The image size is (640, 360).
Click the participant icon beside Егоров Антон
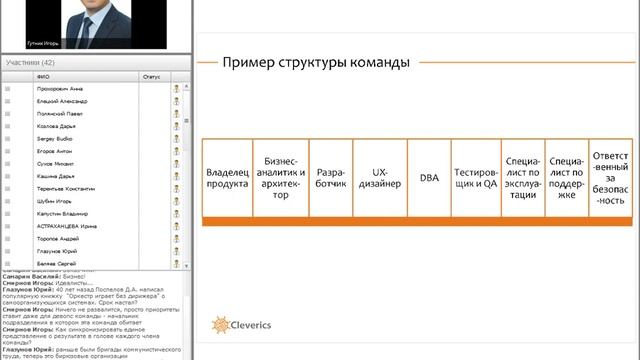pyautogui.click(x=176, y=151)
